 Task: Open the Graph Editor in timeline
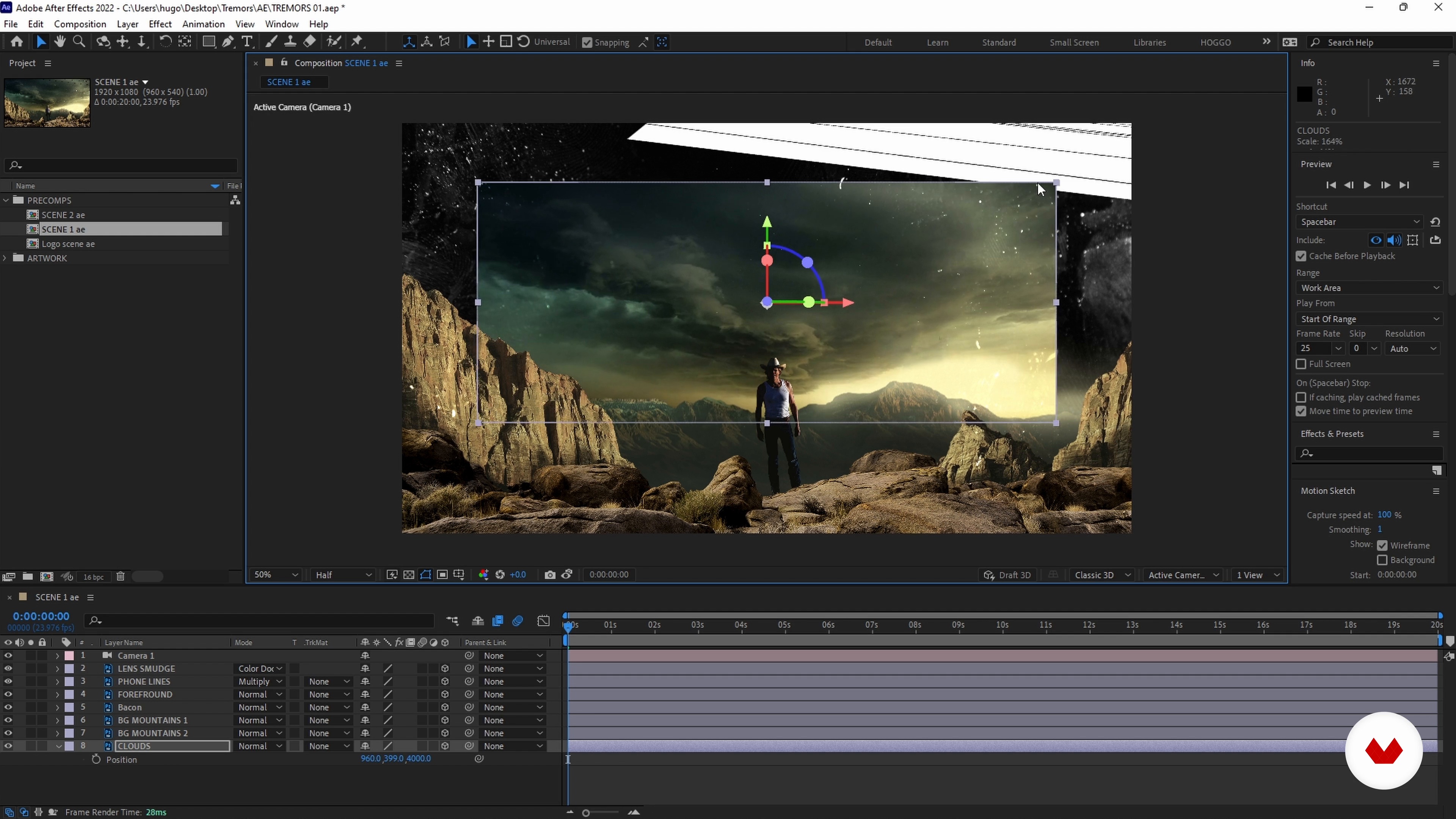coord(543,621)
